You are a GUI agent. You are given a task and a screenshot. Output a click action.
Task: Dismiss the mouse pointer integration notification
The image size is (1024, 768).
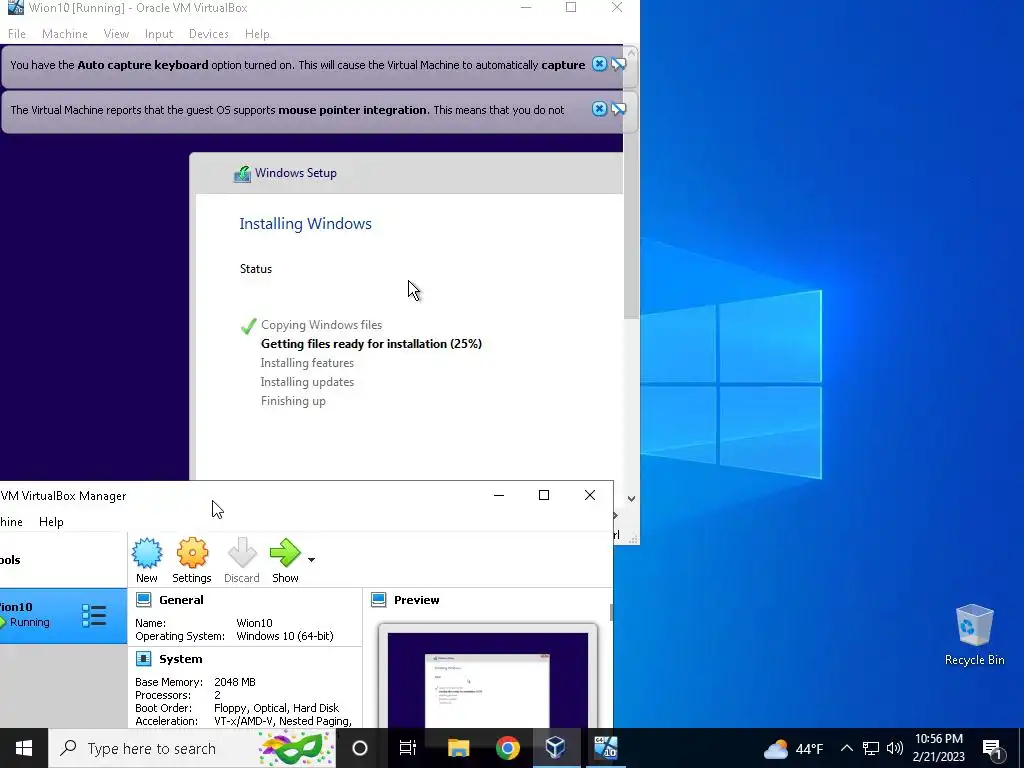599,109
